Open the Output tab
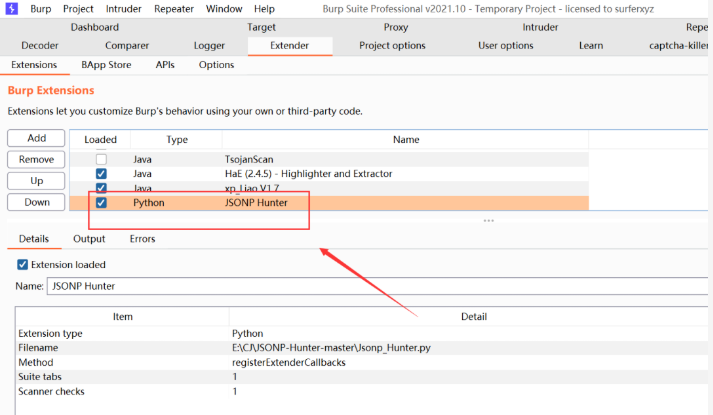 coord(89,239)
